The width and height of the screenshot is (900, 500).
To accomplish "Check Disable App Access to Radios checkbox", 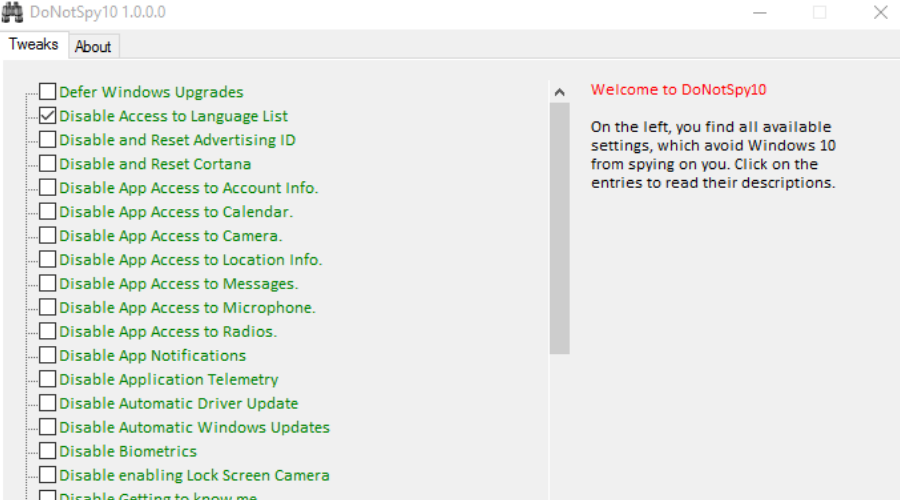I will point(48,331).
